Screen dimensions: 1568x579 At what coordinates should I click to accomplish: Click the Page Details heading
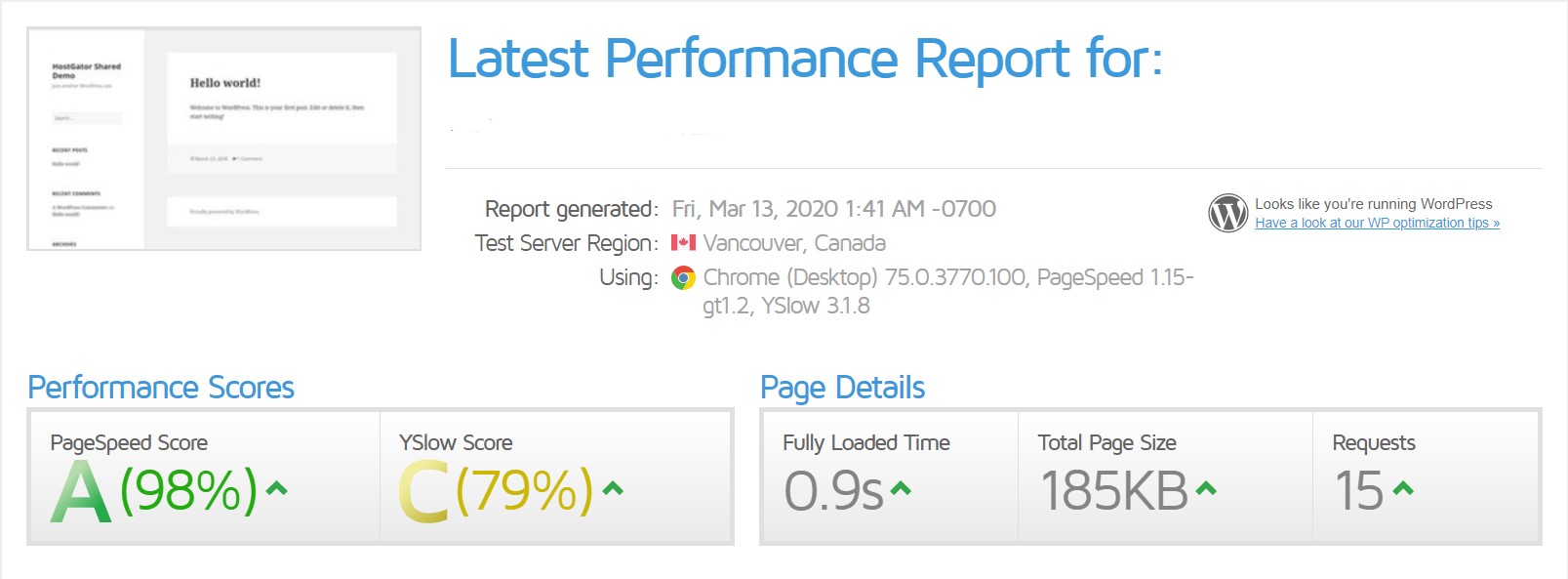842,388
